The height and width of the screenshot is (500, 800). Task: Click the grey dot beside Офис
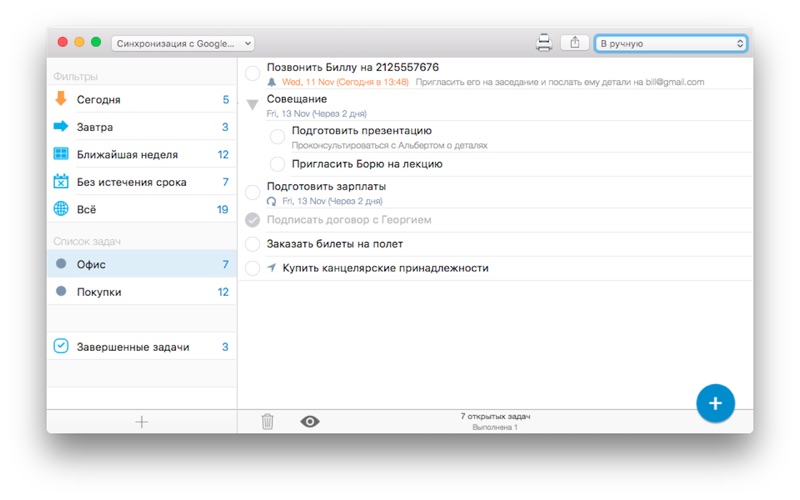click(x=61, y=264)
